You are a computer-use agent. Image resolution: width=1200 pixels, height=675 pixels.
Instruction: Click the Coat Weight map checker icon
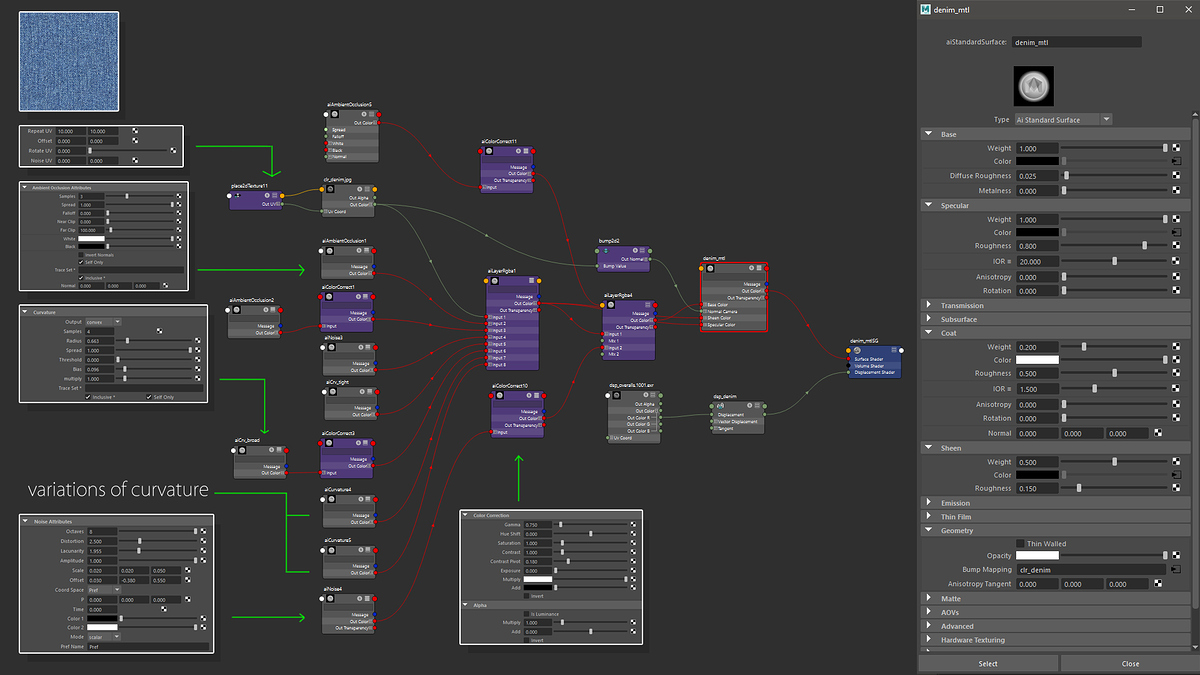(1177, 347)
